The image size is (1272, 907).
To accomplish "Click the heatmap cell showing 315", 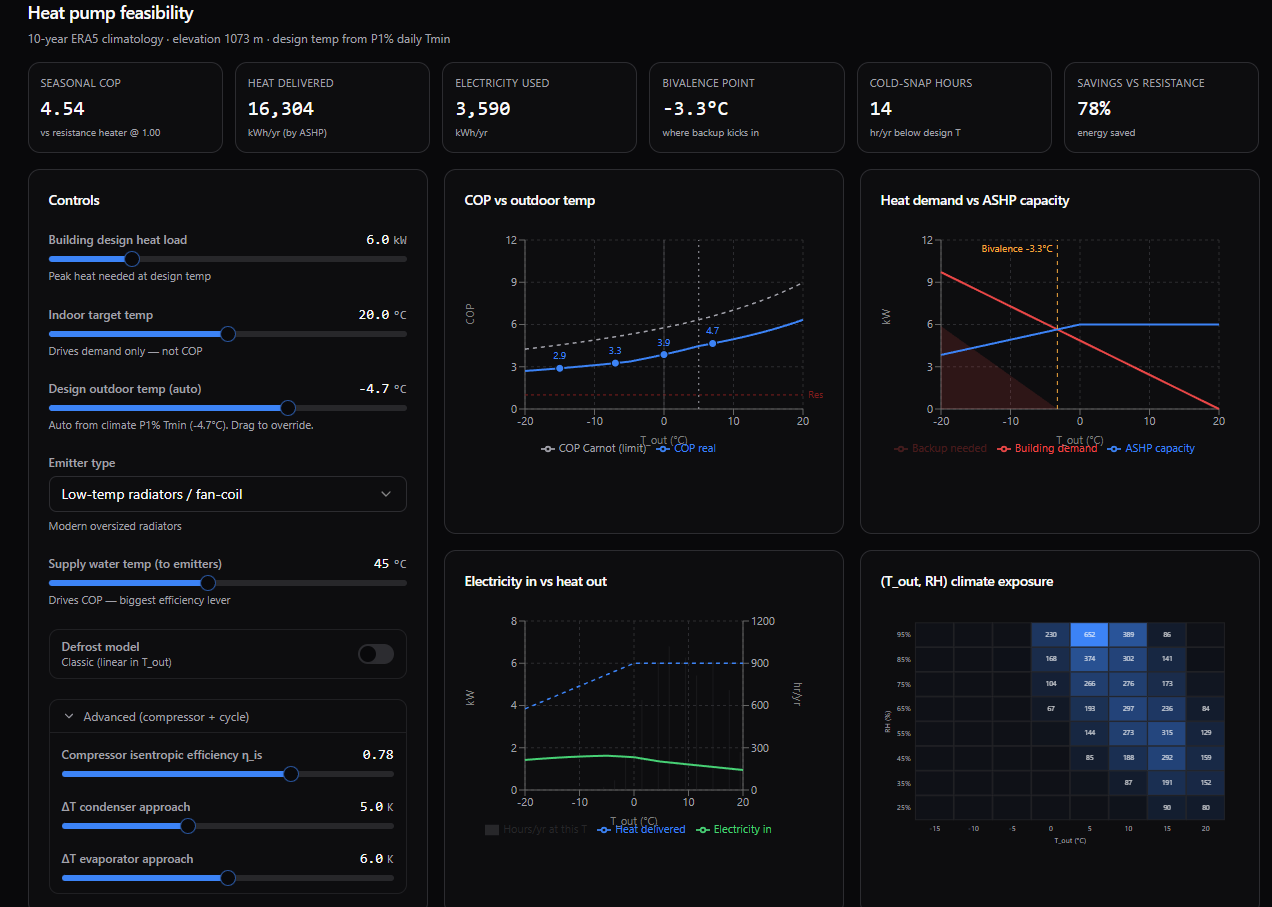I will click(x=1167, y=733).
